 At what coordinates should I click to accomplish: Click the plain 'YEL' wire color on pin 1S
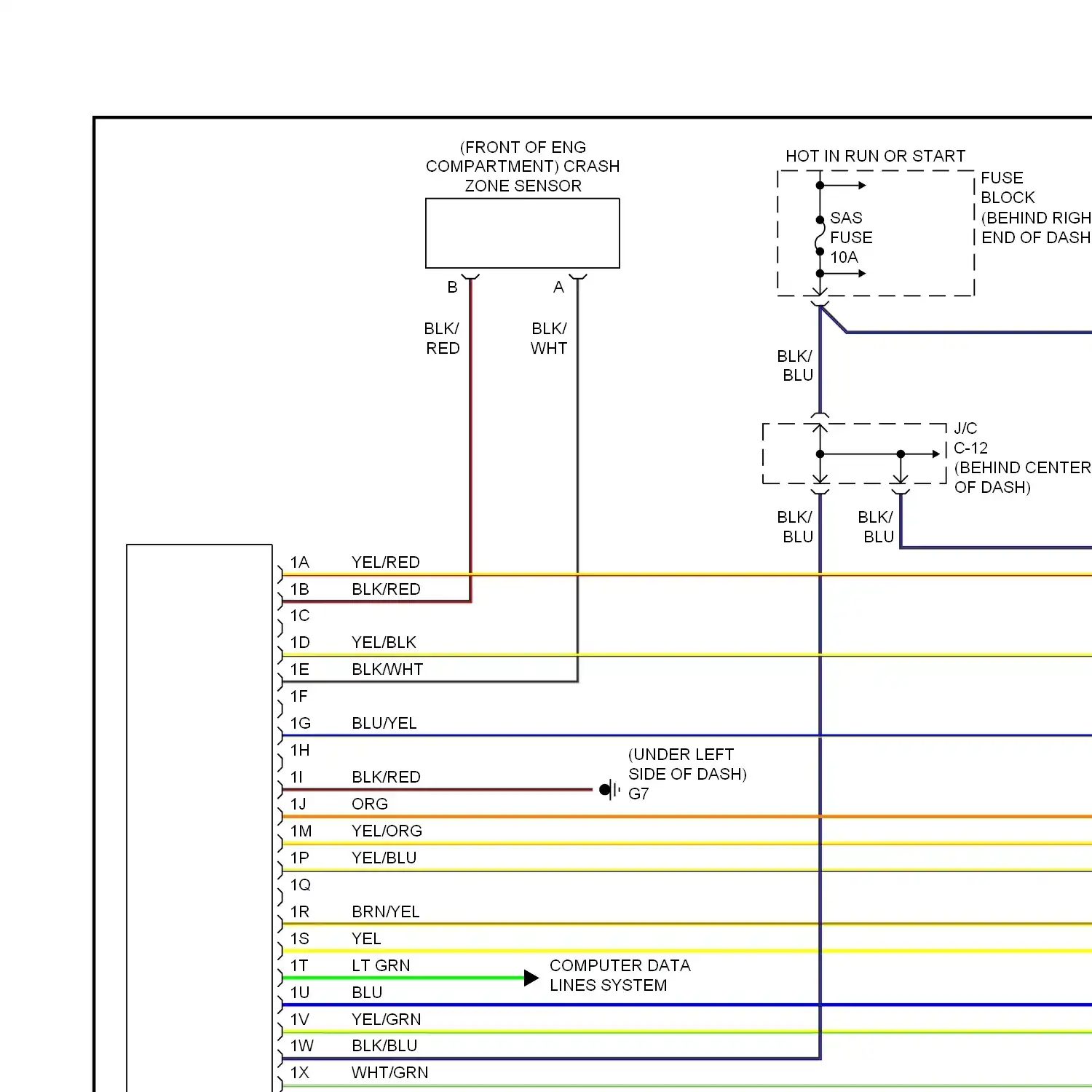point(366,939)
